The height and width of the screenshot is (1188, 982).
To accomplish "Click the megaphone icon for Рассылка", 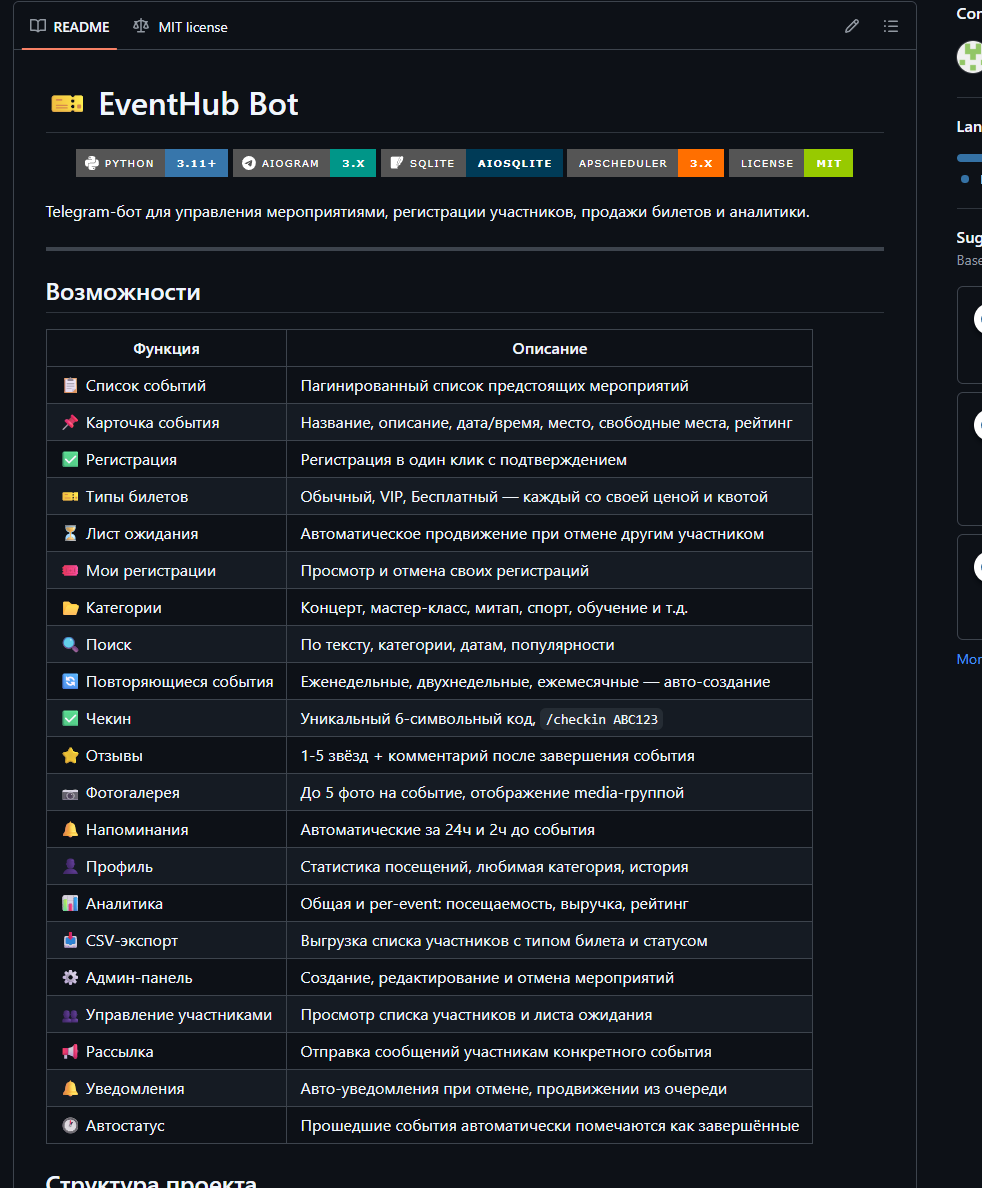I will coord(70,1052).
